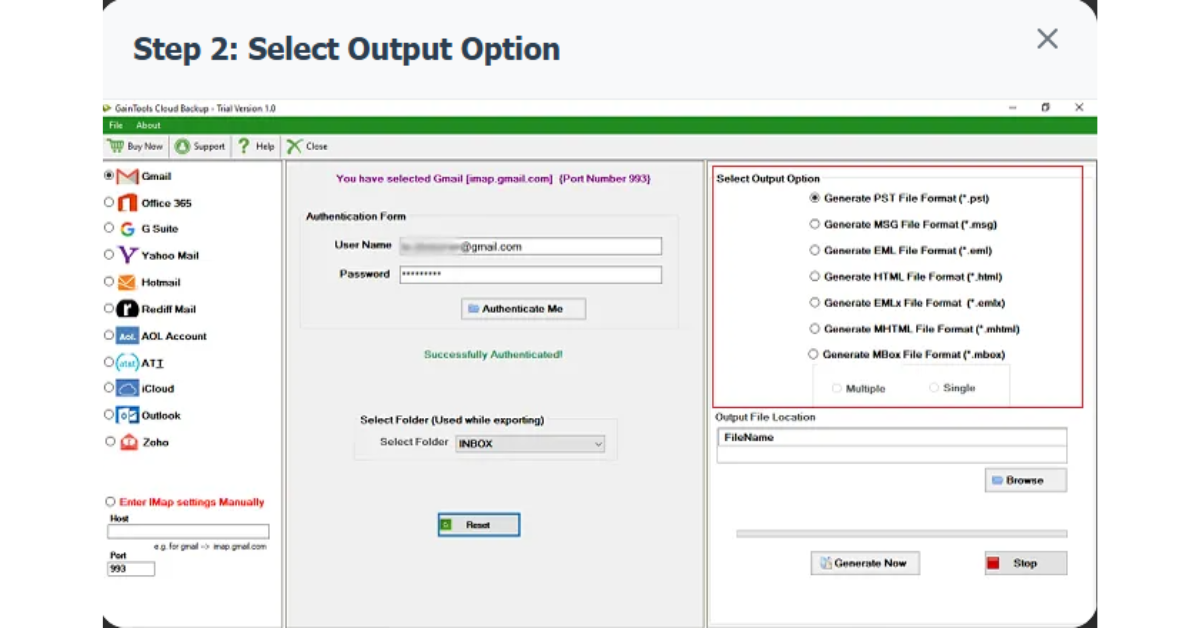
Task: Click the Generate Now button
Action: pyautogui.click(x=865, y=563)
